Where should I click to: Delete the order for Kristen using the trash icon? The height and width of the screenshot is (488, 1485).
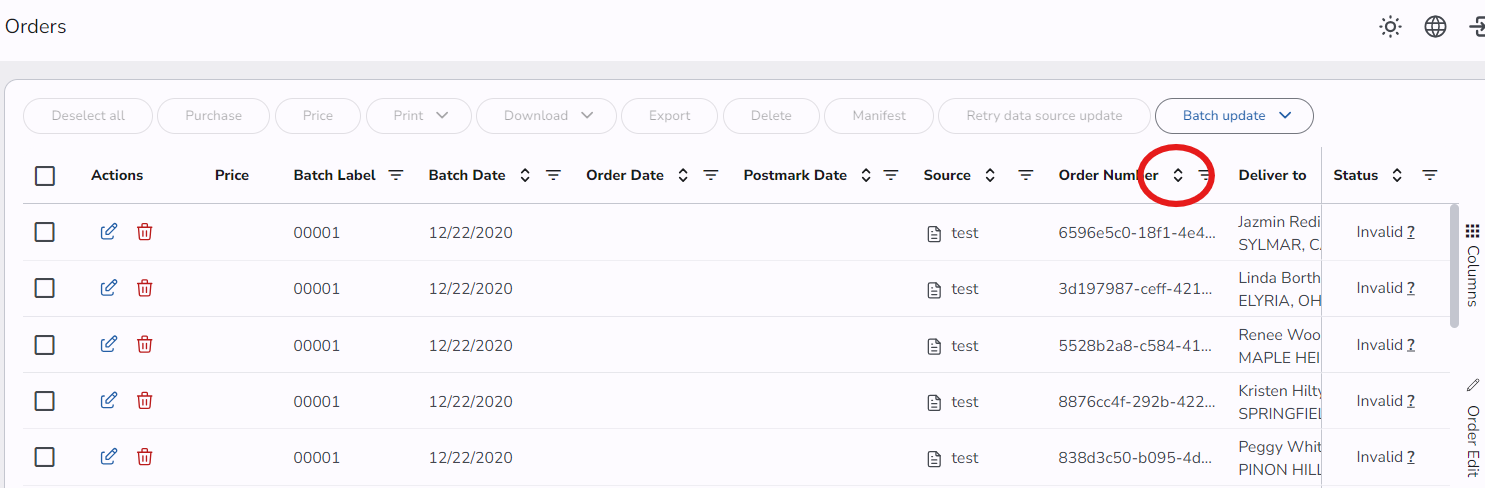click(x=145, y=401)
